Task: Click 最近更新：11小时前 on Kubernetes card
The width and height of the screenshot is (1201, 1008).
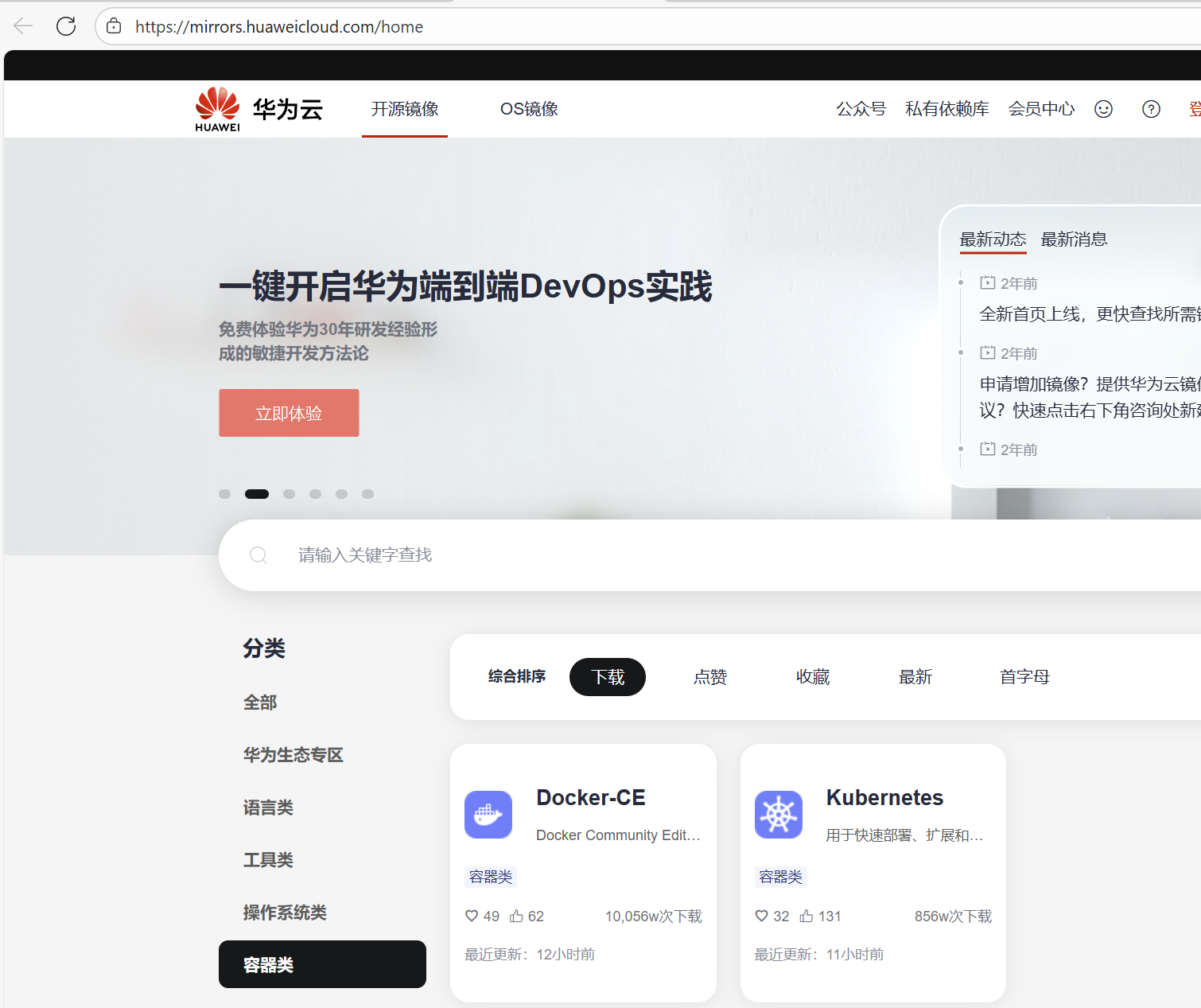Action: [819, 954]
